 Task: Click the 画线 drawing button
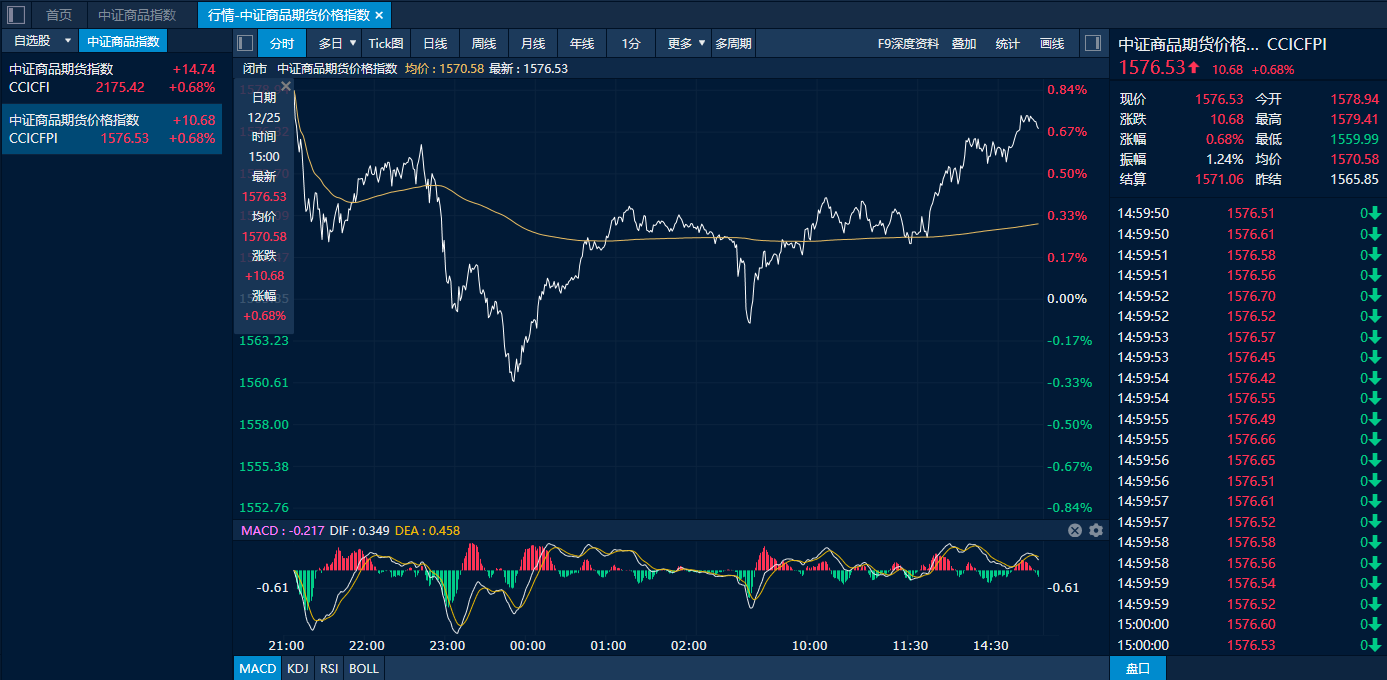pyautogui.click(x=1052, y=43)
